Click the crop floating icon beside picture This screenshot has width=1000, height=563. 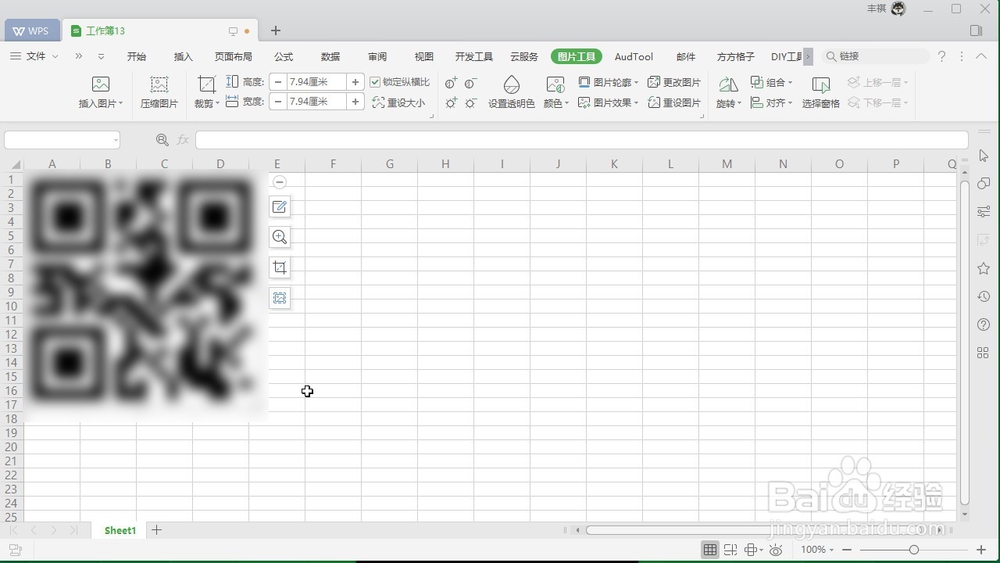click(279, 267)
